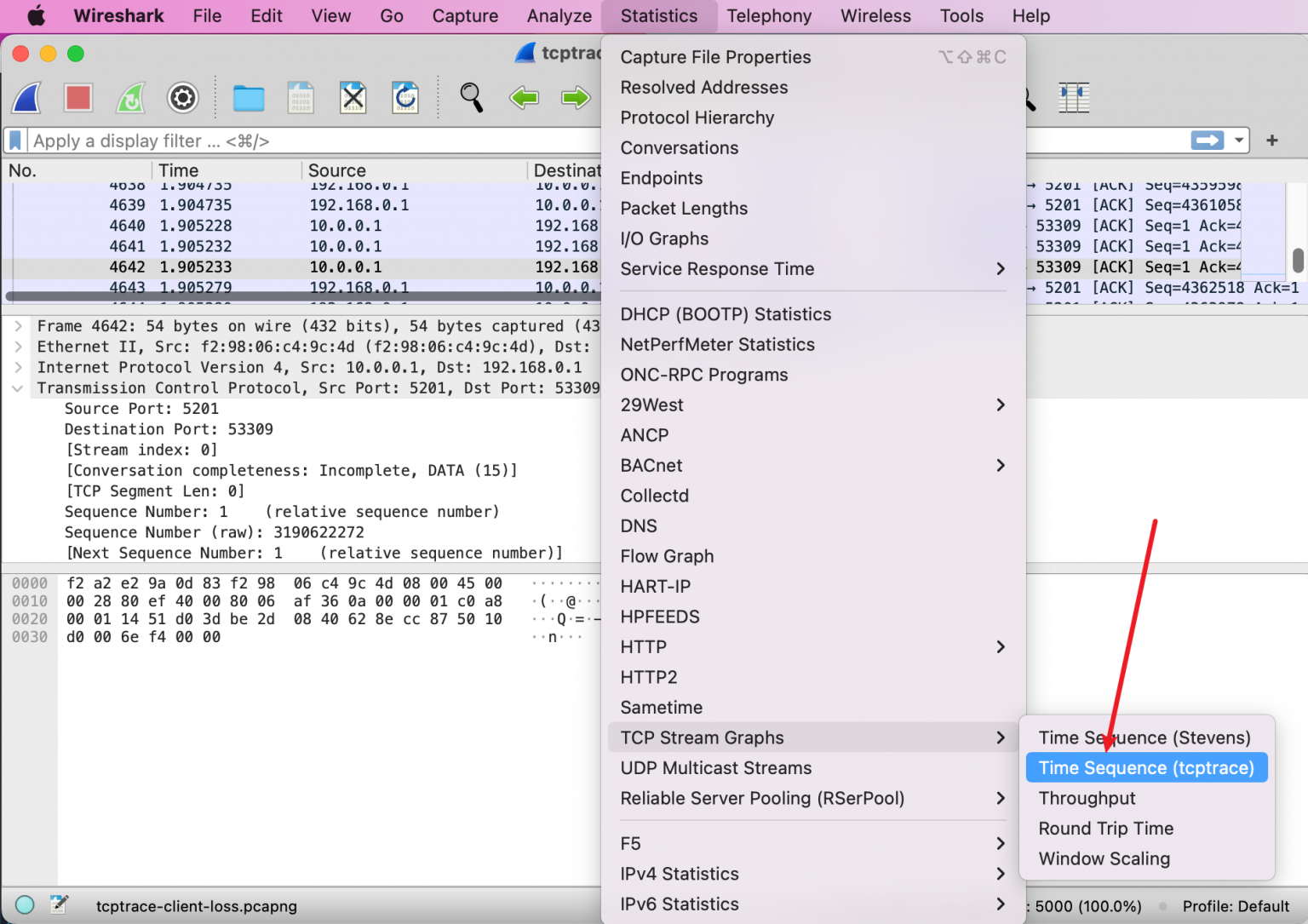Apply the display filter with the blue arrow button

1207,141
